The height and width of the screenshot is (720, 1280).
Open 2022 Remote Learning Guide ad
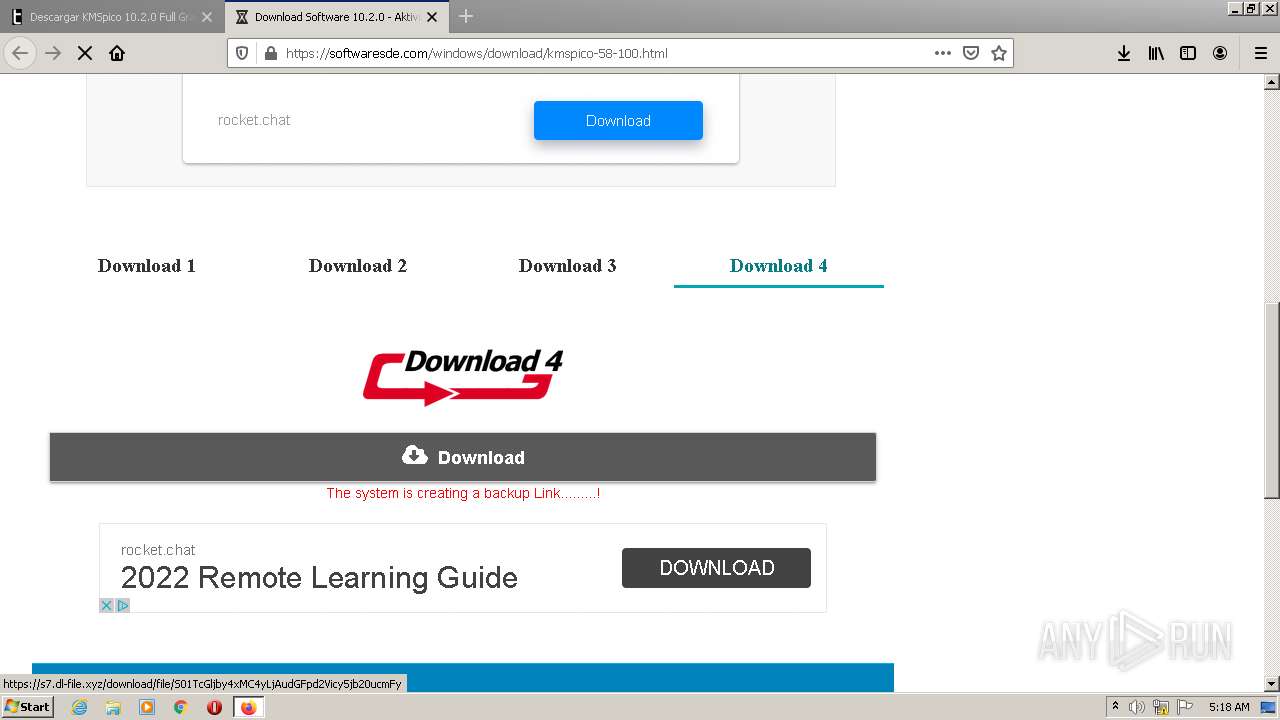coord(319,578)
